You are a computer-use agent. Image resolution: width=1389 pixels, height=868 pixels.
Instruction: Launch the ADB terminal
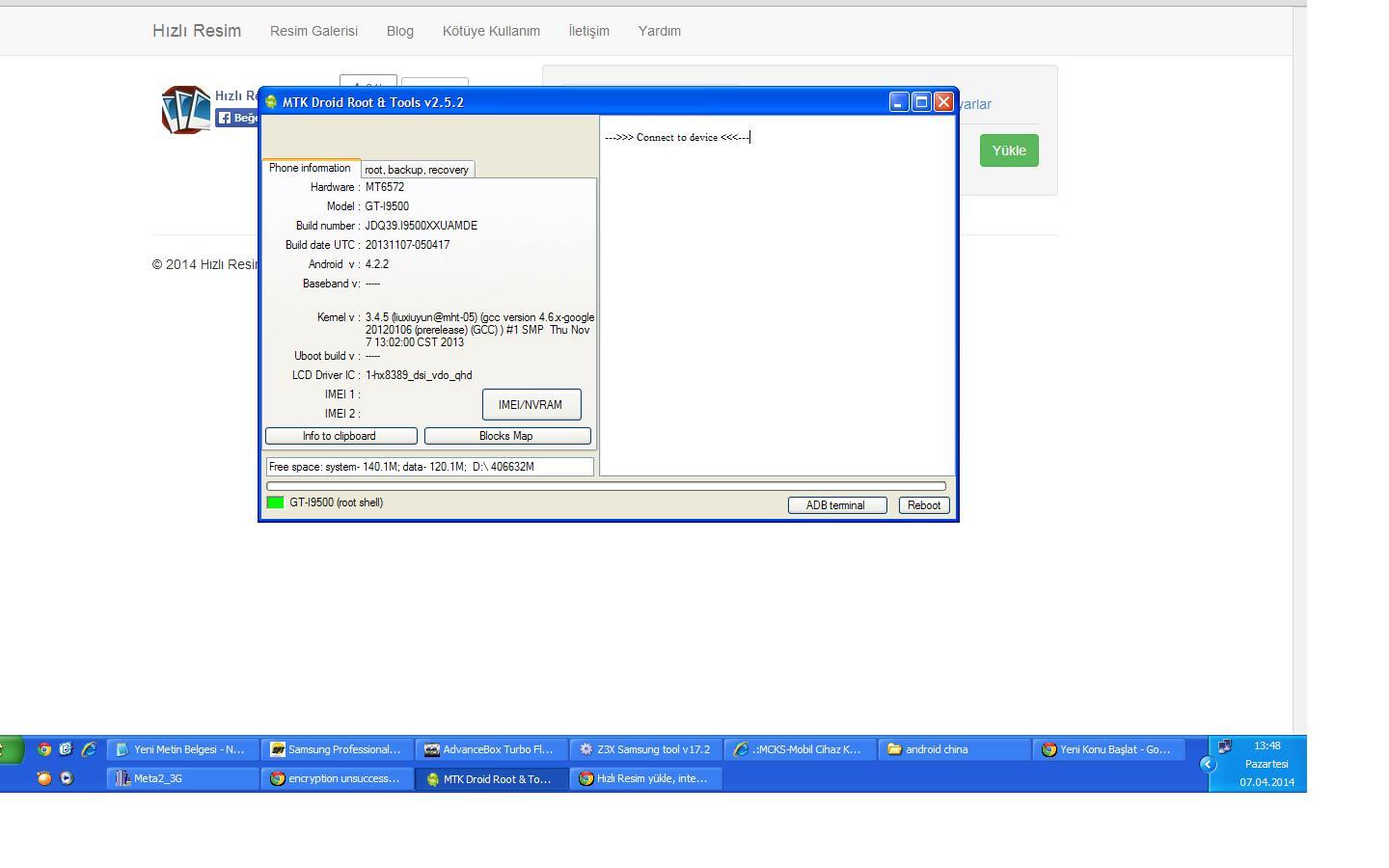(835, 505)
